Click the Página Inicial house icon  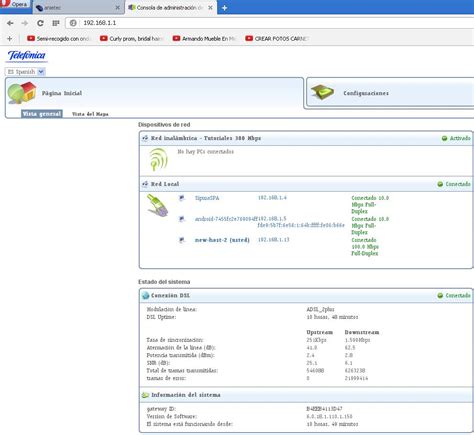click(22, 93)
